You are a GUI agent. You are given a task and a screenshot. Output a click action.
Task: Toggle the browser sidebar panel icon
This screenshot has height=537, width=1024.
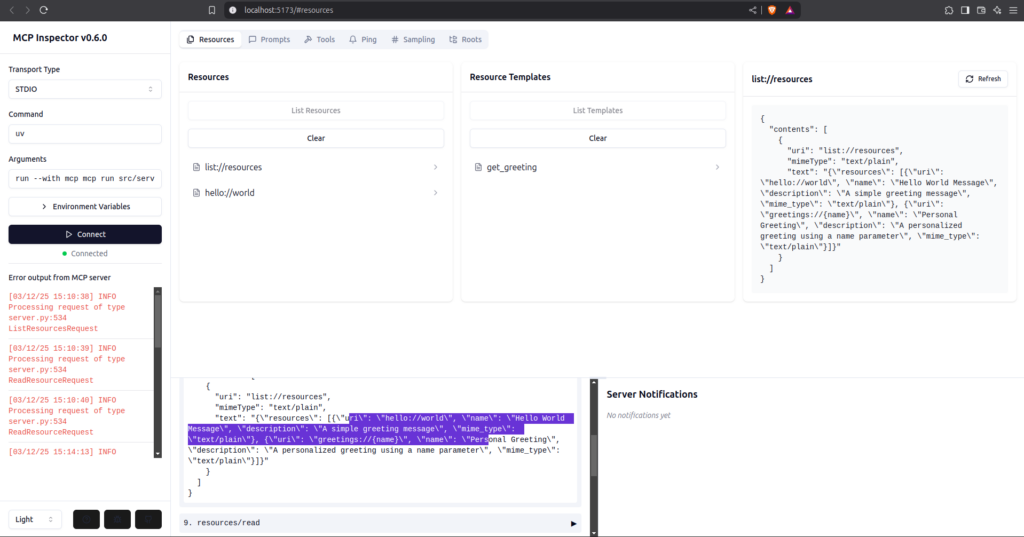click(x=965, y=10)
